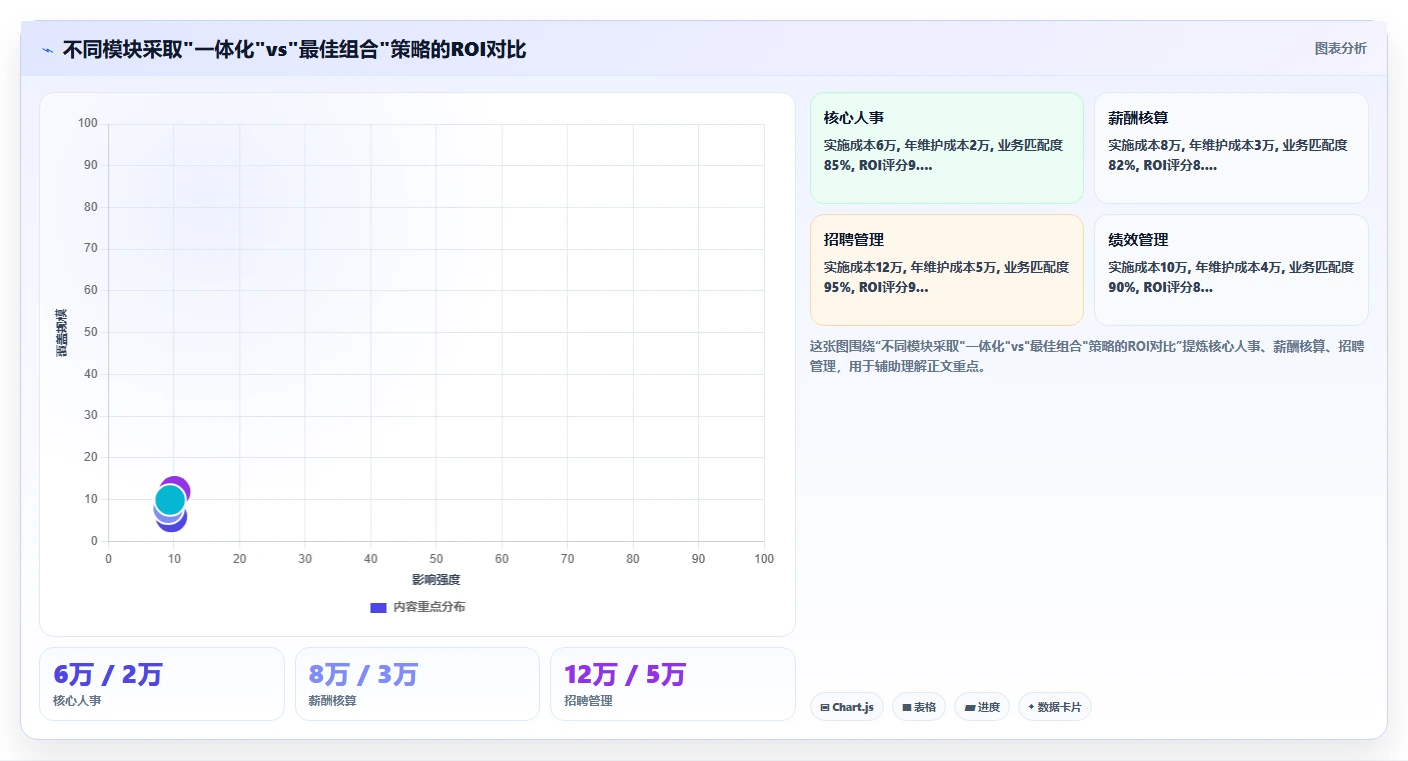Click the 影响强度 x-axis title
1408x761 pixels.
tap(436, 580)
